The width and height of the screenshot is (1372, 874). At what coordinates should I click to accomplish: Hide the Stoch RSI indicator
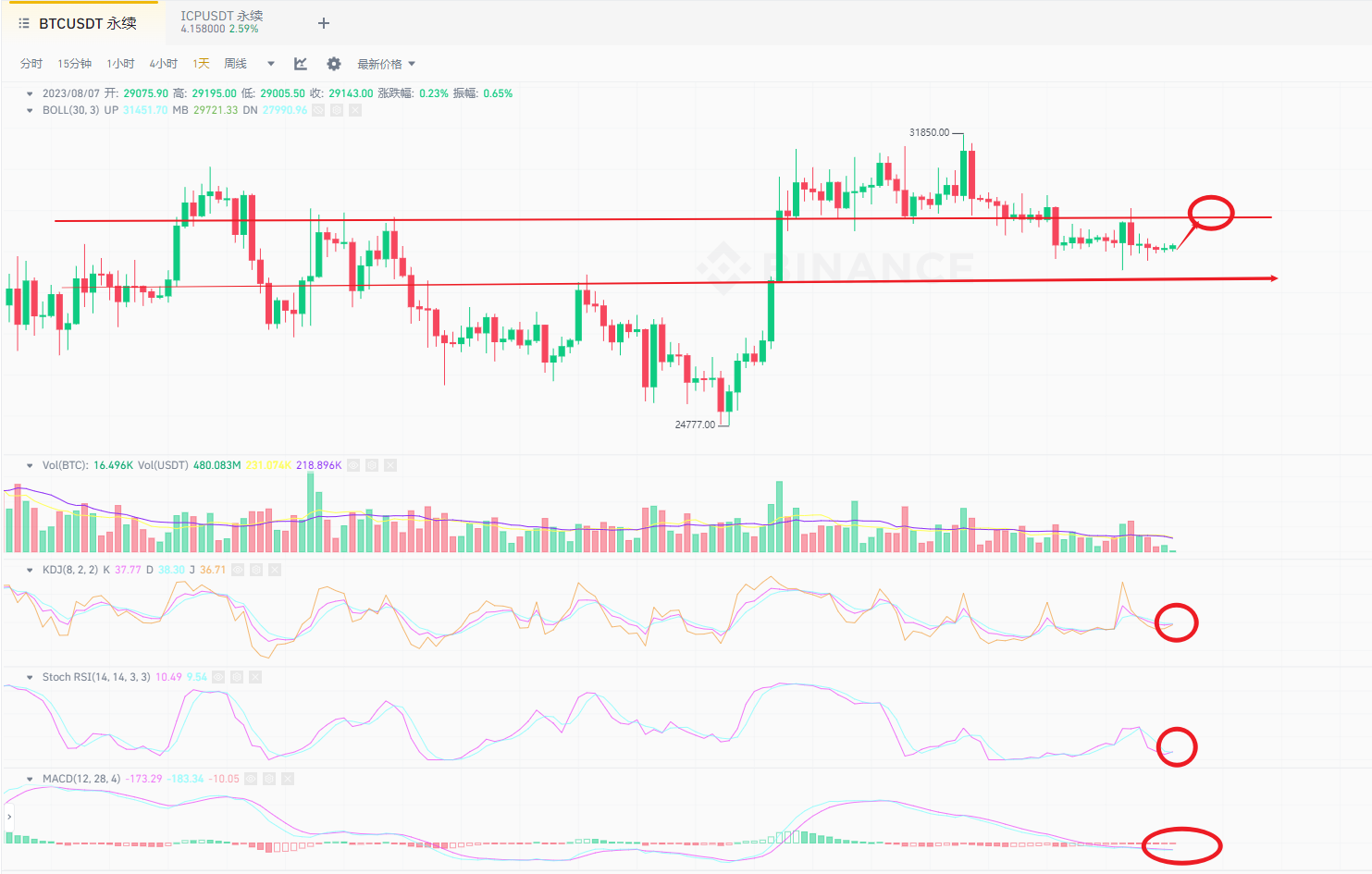pyautogui.click(x=218, y=677)
